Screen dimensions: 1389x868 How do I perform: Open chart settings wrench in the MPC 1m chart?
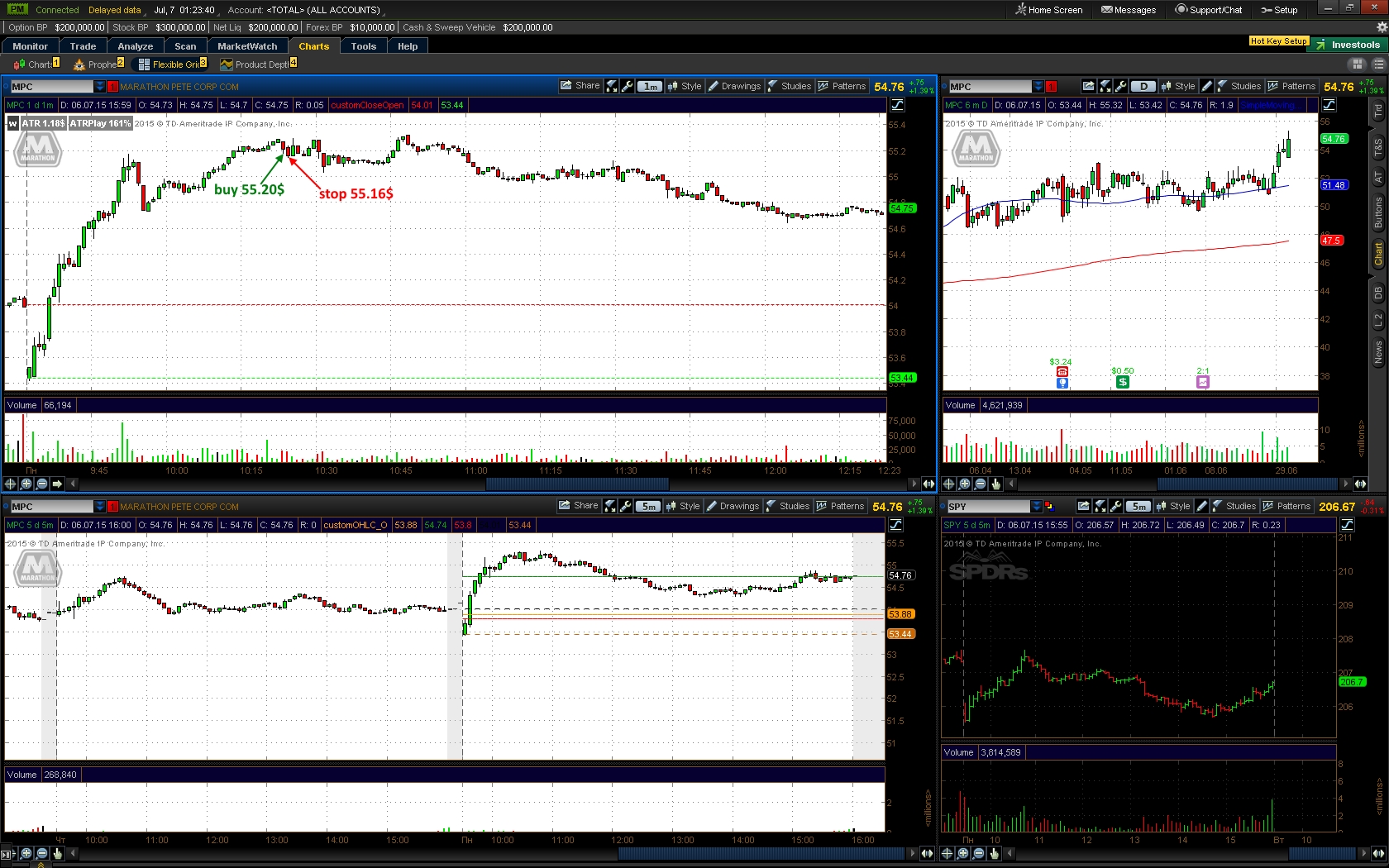pos(627,86)
